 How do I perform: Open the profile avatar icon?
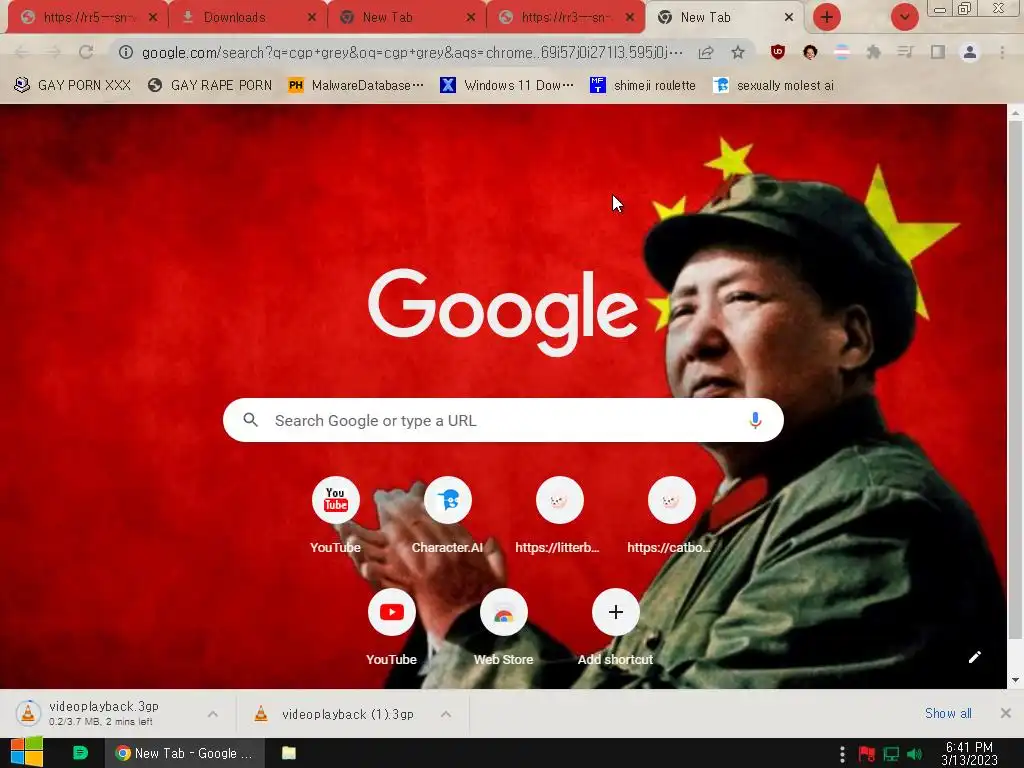[x=970, y=52]
